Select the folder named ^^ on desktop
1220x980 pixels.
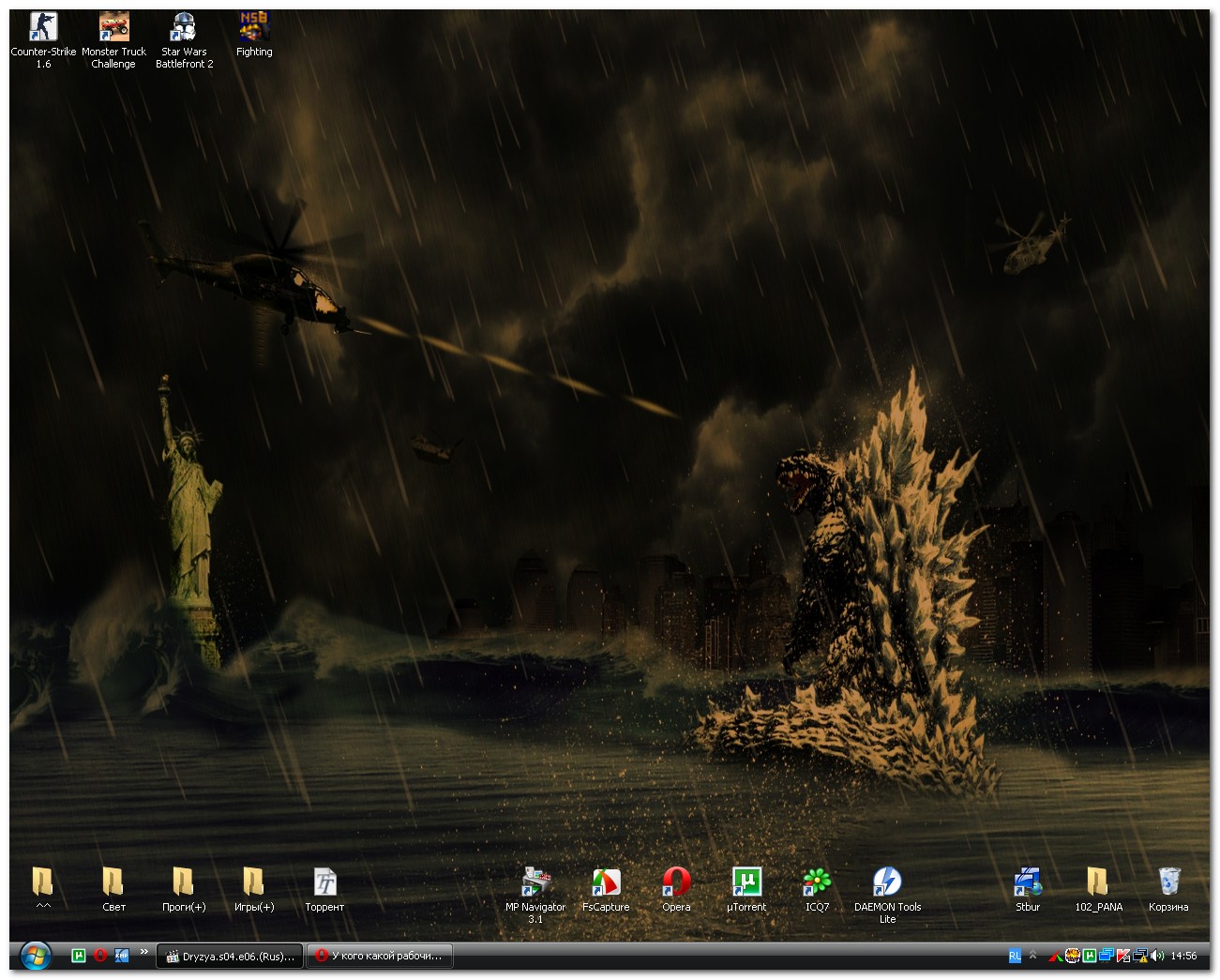(43, 889)
